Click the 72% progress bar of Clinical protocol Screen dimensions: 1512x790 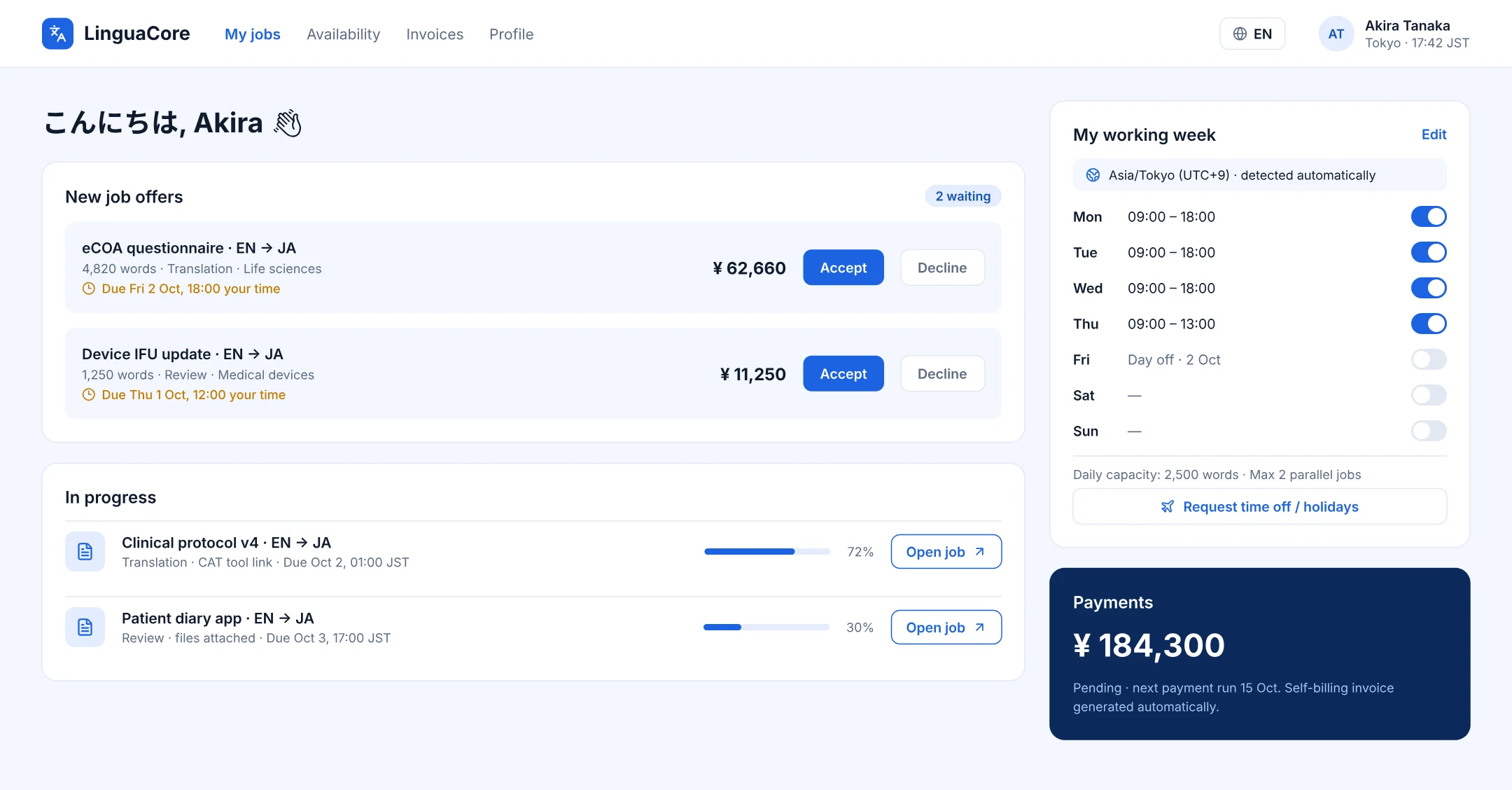(767, 552)
